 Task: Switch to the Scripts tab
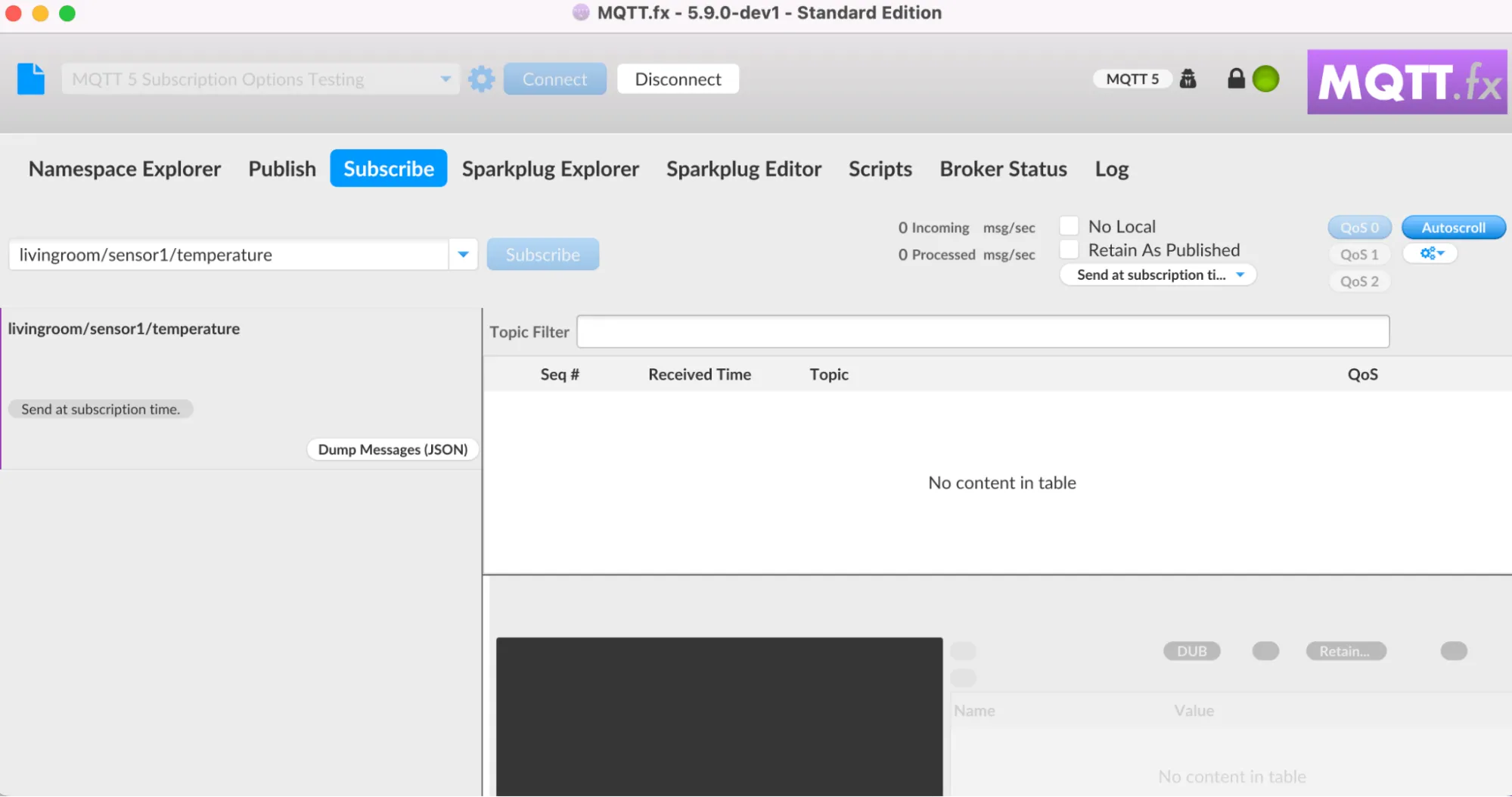tap(880, 169)
